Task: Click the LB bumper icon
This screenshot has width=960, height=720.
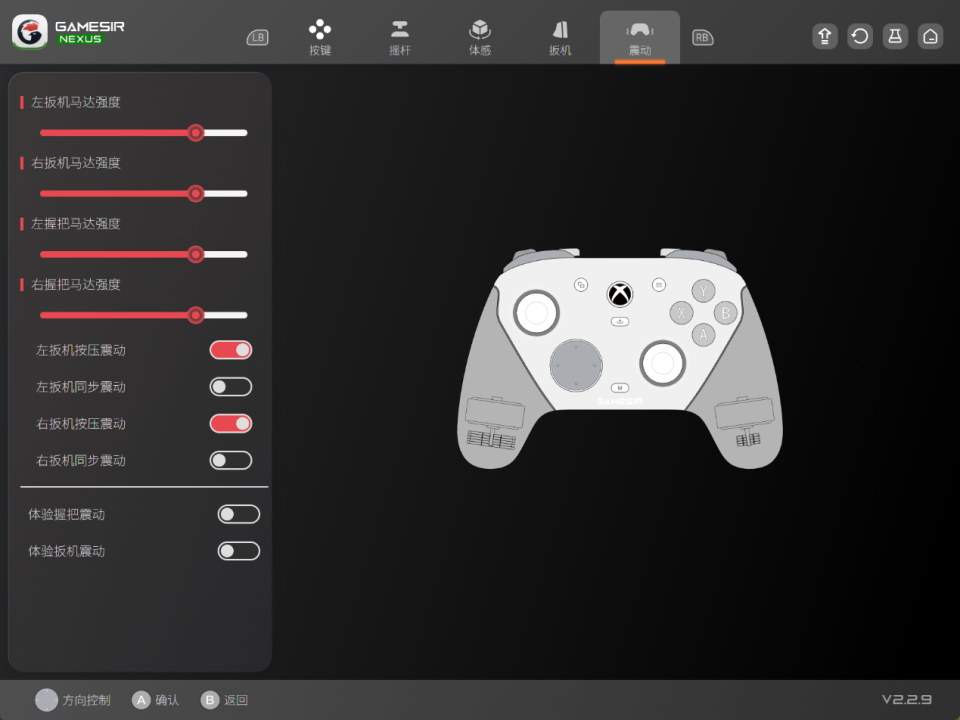Action: click(258, 37)
